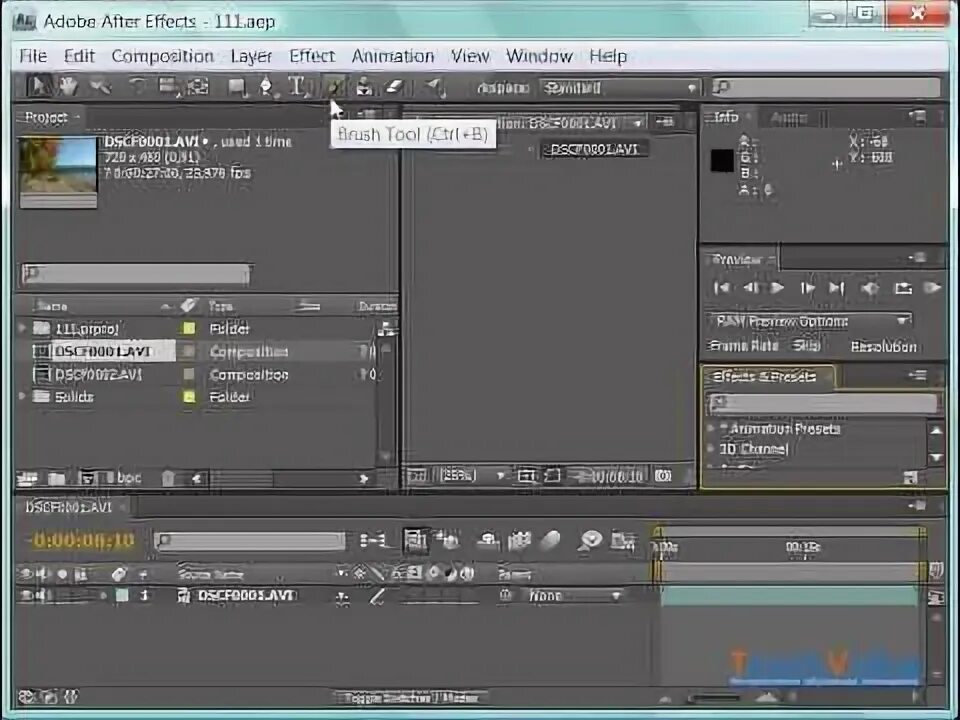960x720 pixels.
Task: Click the Effects & Presets search field
Action: 823,403
